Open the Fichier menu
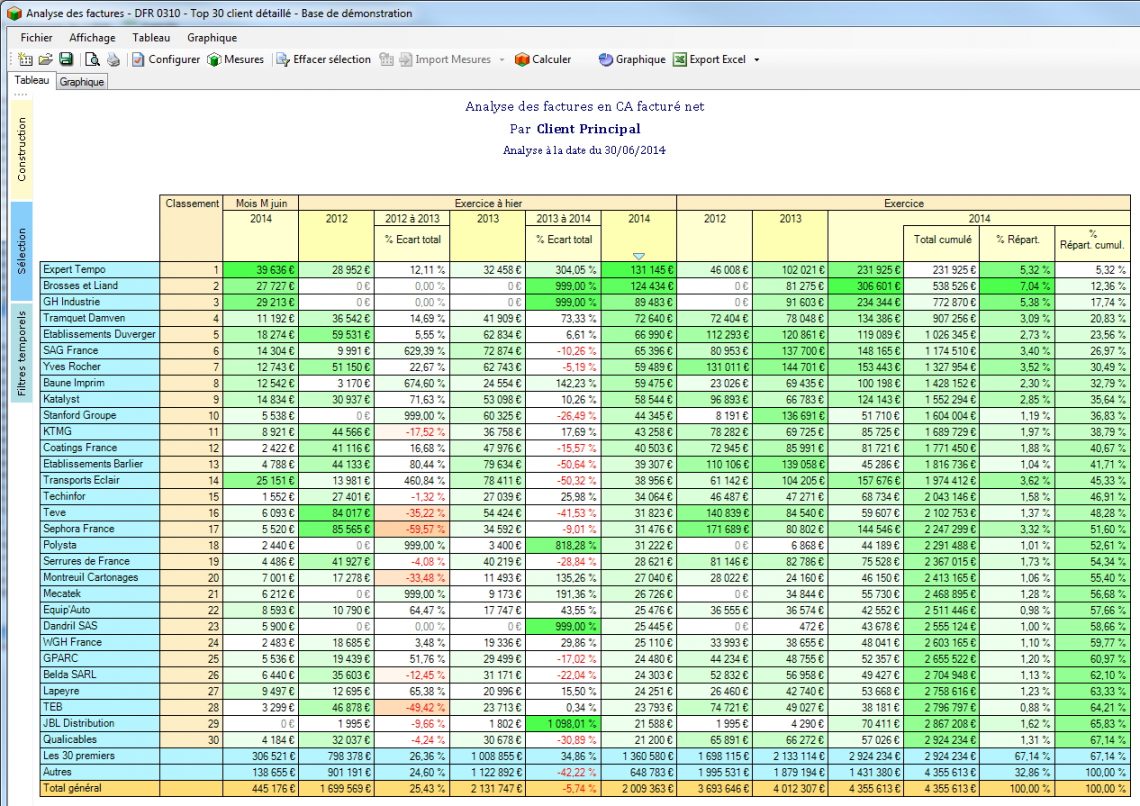Viewport: 1140px width, 806px height. tap(36, 38)
